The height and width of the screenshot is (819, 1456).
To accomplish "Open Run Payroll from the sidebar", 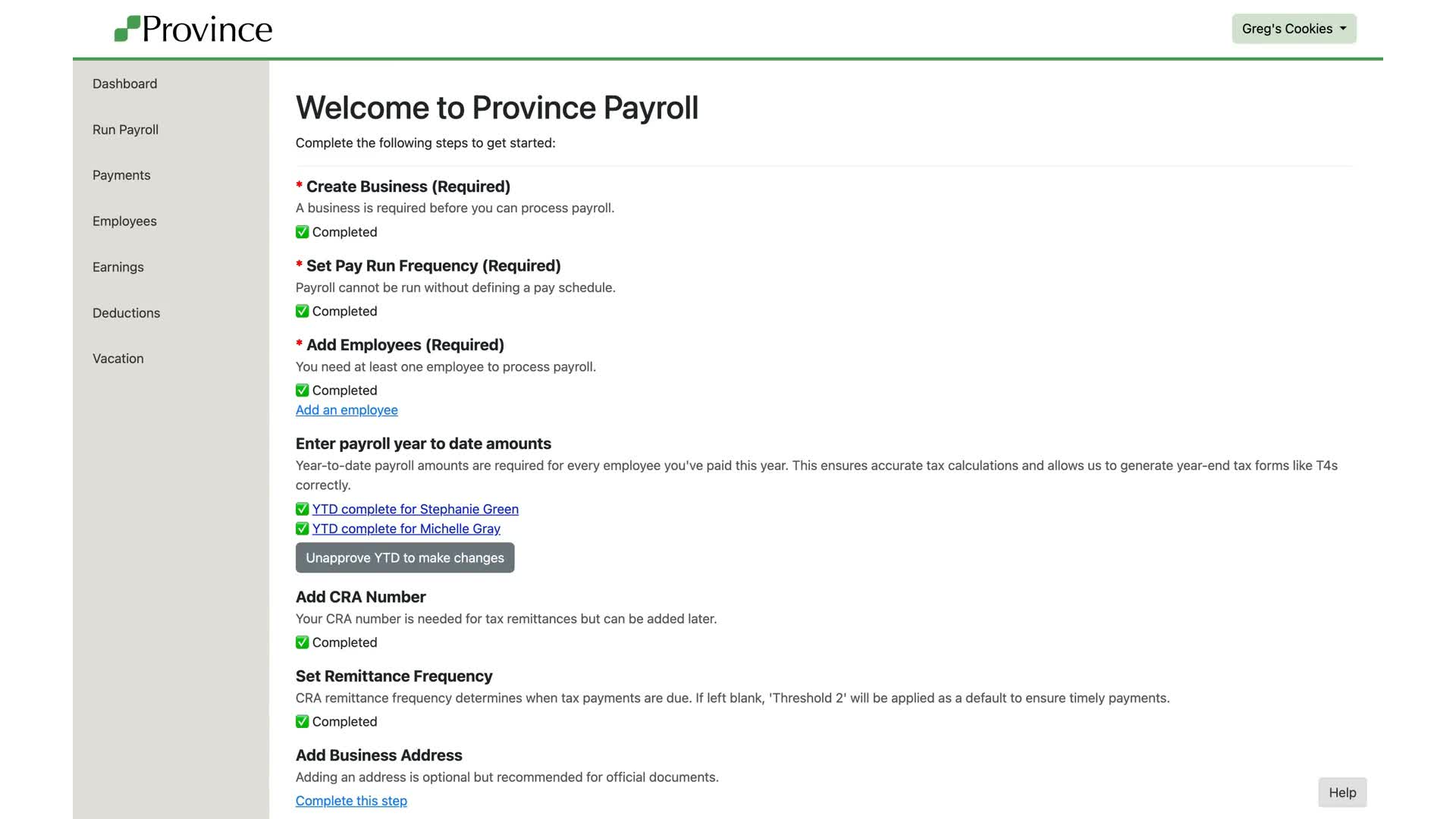I will click(125, 130).
